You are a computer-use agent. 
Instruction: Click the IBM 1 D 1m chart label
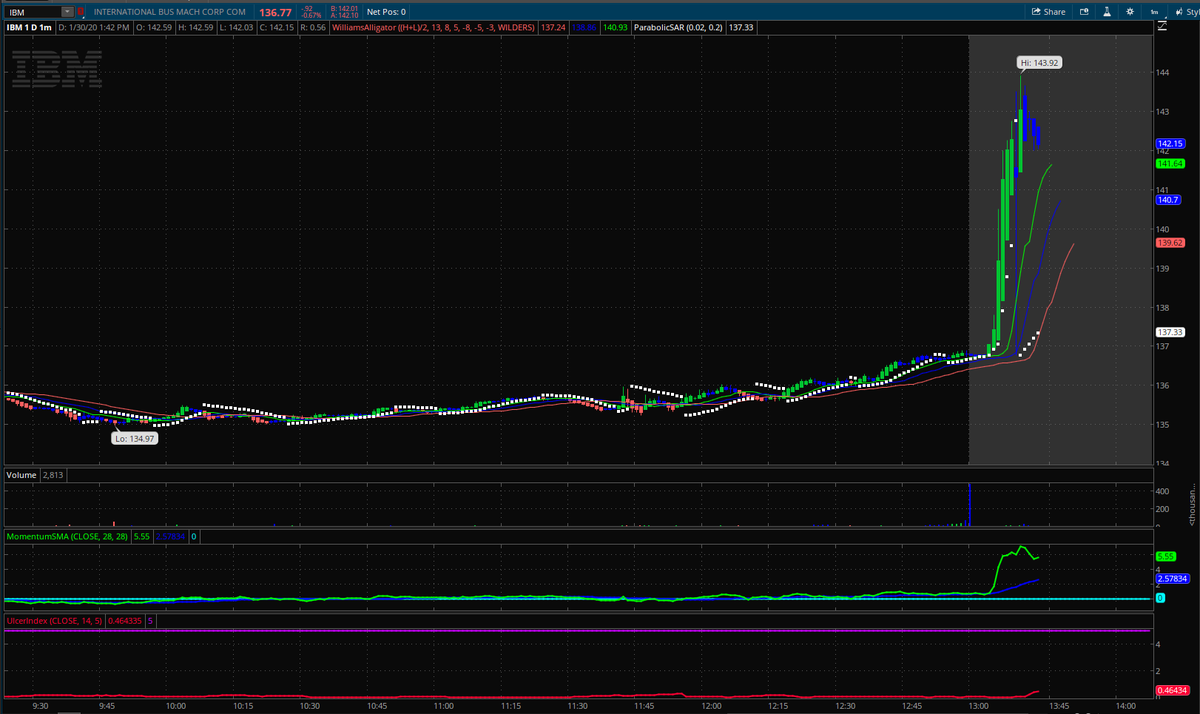29,28
